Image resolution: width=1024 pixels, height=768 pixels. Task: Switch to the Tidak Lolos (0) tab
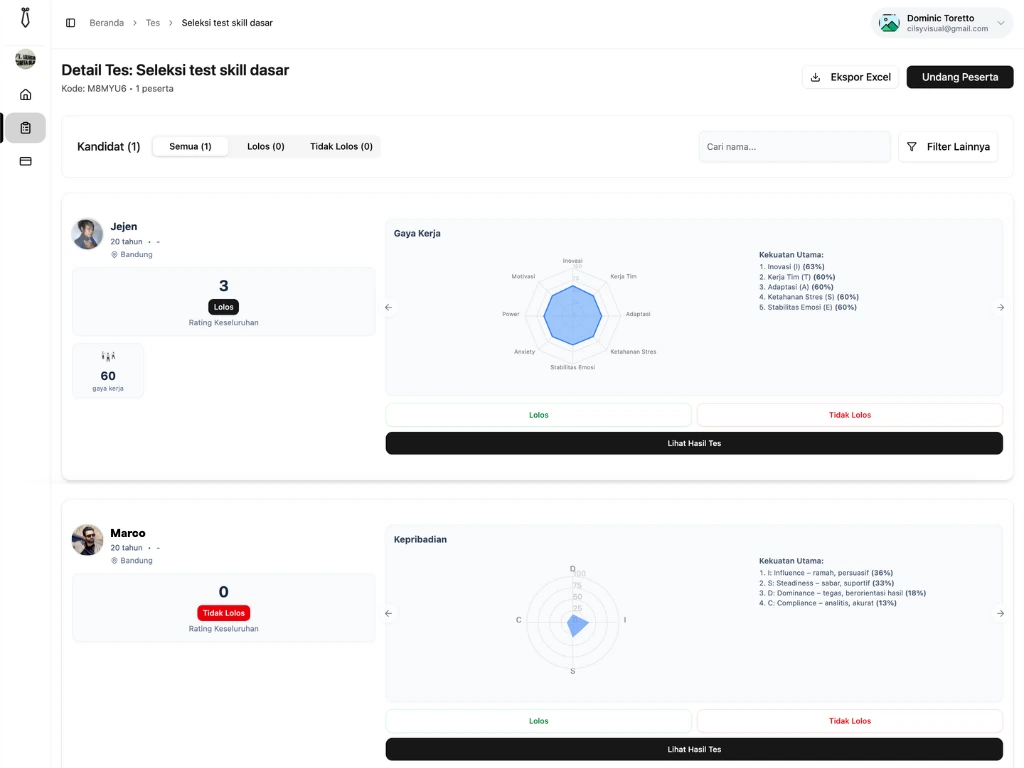341,147
